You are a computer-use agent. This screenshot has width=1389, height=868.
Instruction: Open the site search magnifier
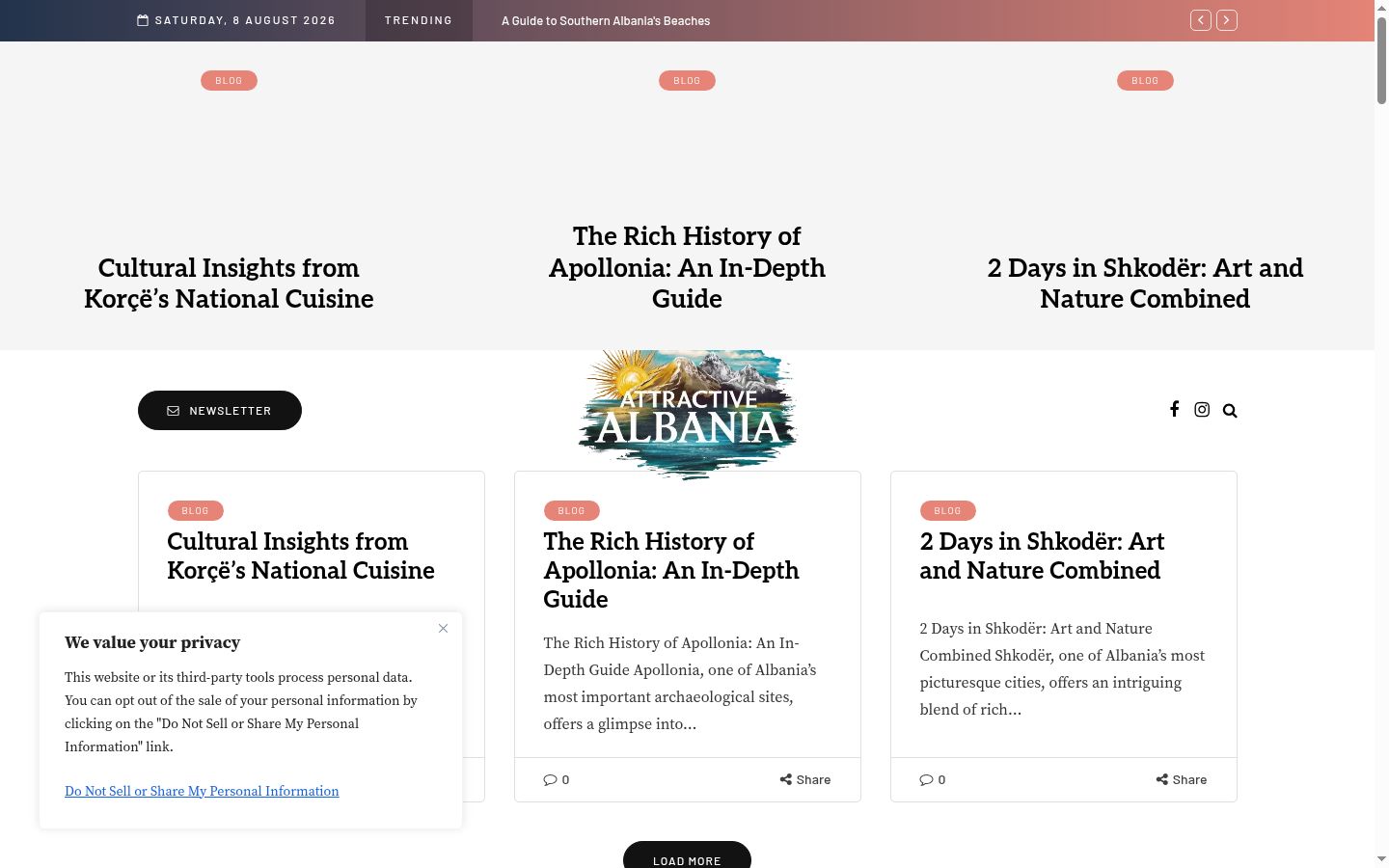point(1230,411)
